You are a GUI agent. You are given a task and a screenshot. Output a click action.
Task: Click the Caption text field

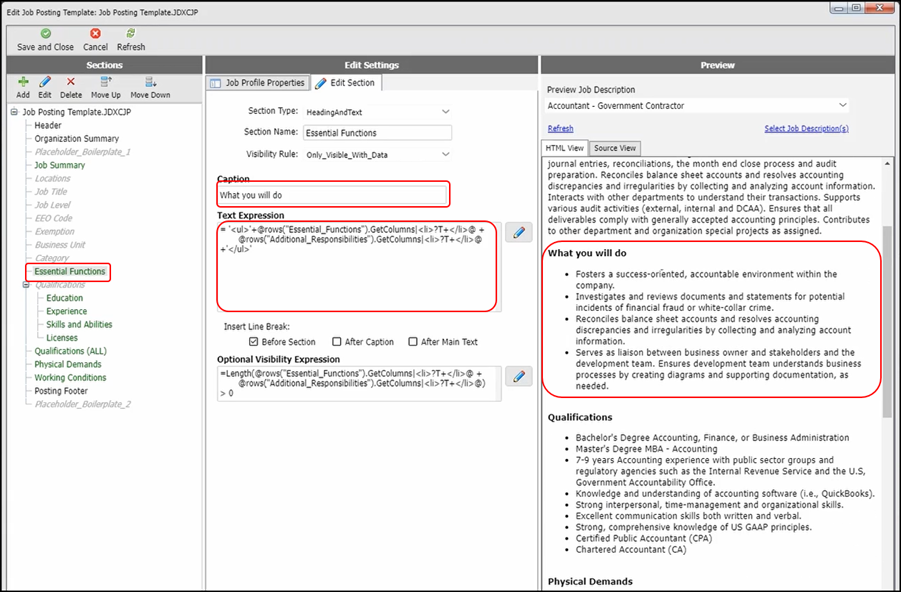[x=332, y=195]
